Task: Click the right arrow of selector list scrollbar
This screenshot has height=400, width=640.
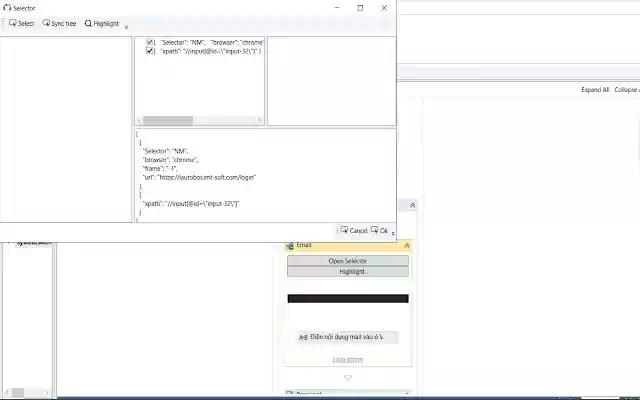Action: tap(260, 120)
